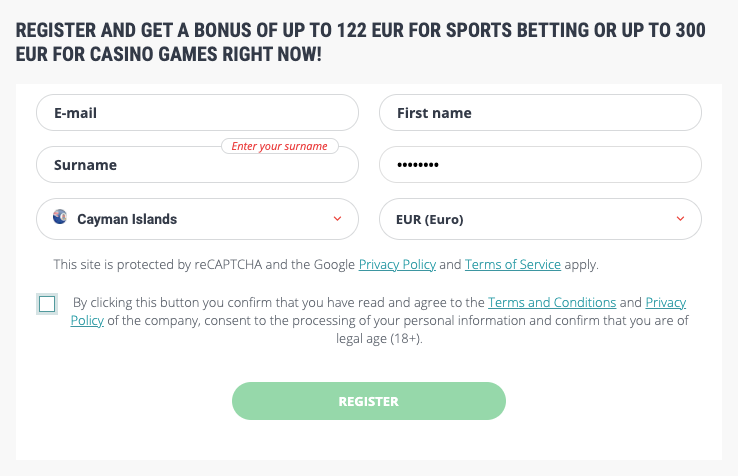Click the 'By clicking this button' consent label
The width and height of the screenshot is (738, 476).
pyautogui.click(x=379, y=320)
